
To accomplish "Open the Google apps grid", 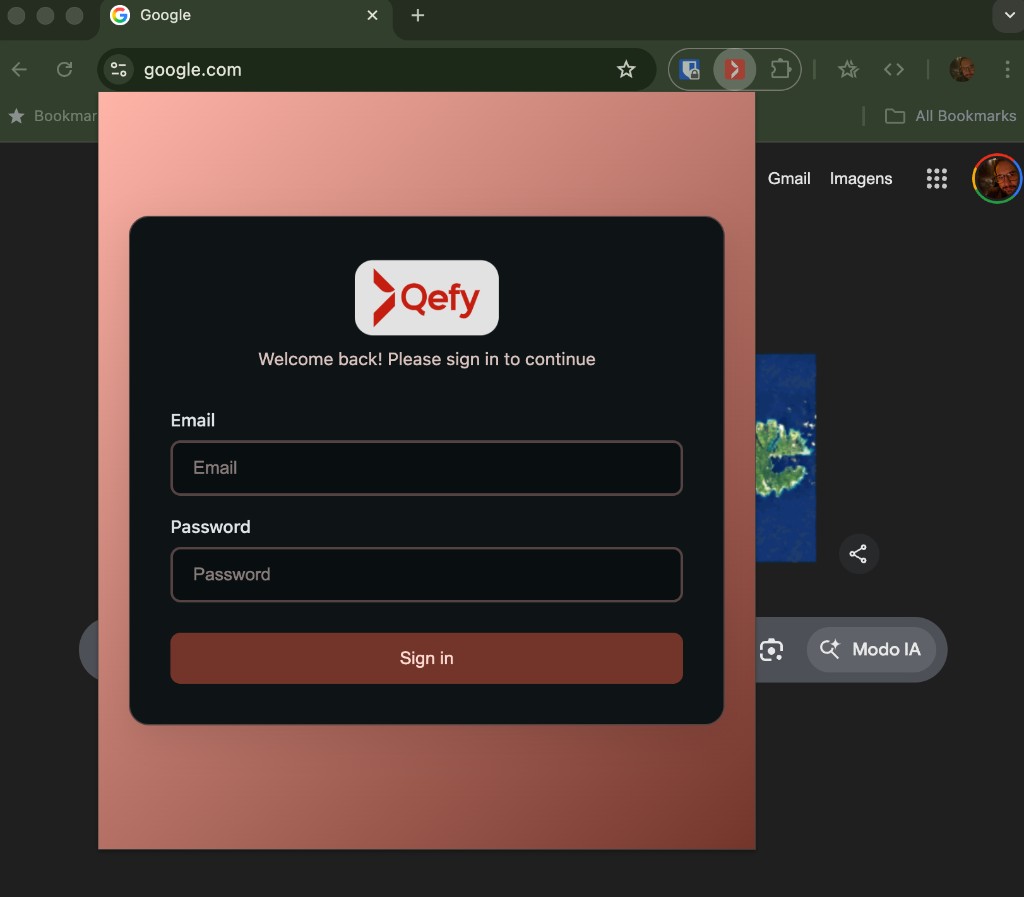I will [x=936, y=178].
